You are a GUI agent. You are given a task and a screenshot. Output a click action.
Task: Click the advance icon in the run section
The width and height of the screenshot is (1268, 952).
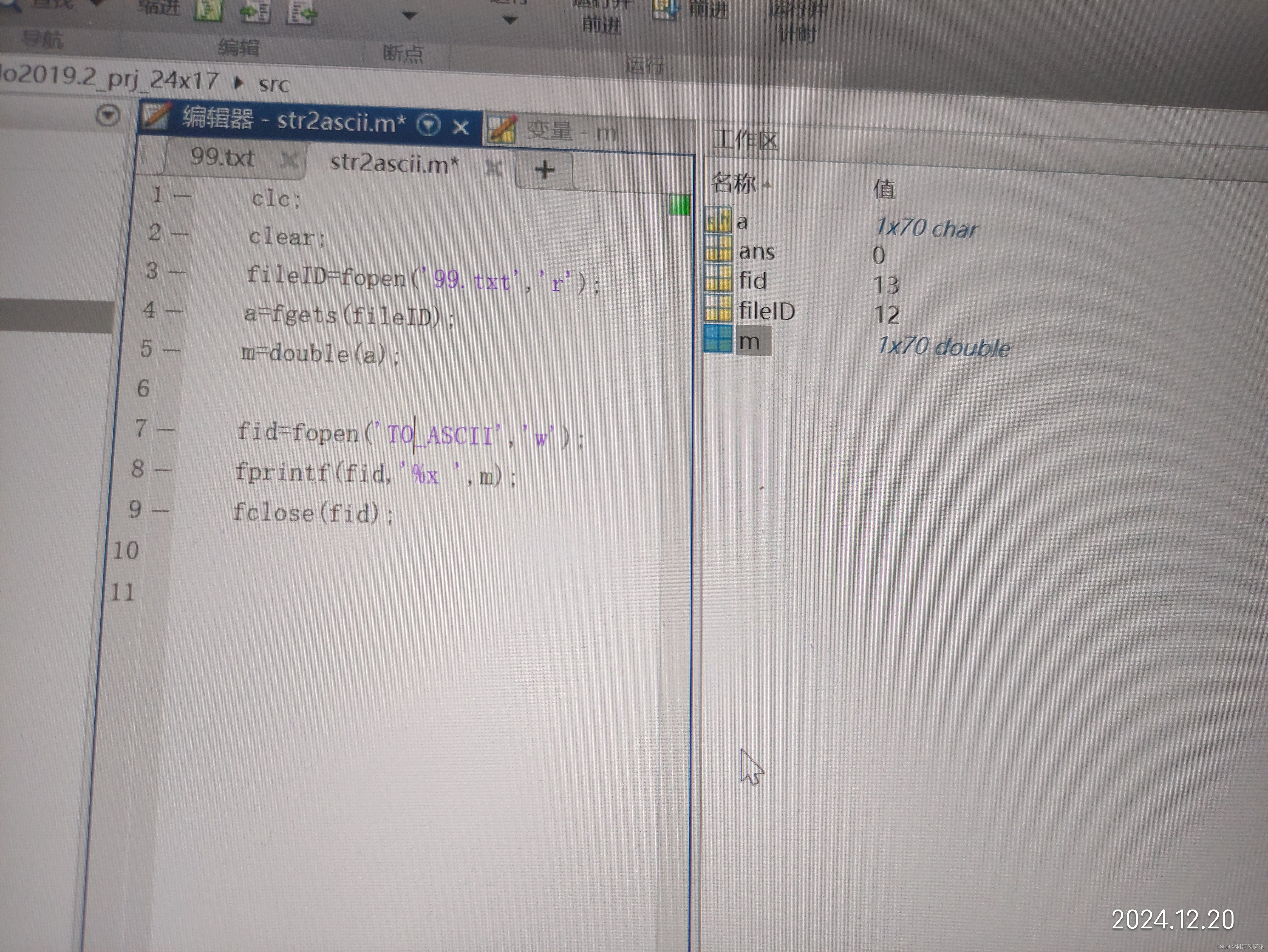tap(666, 8)
